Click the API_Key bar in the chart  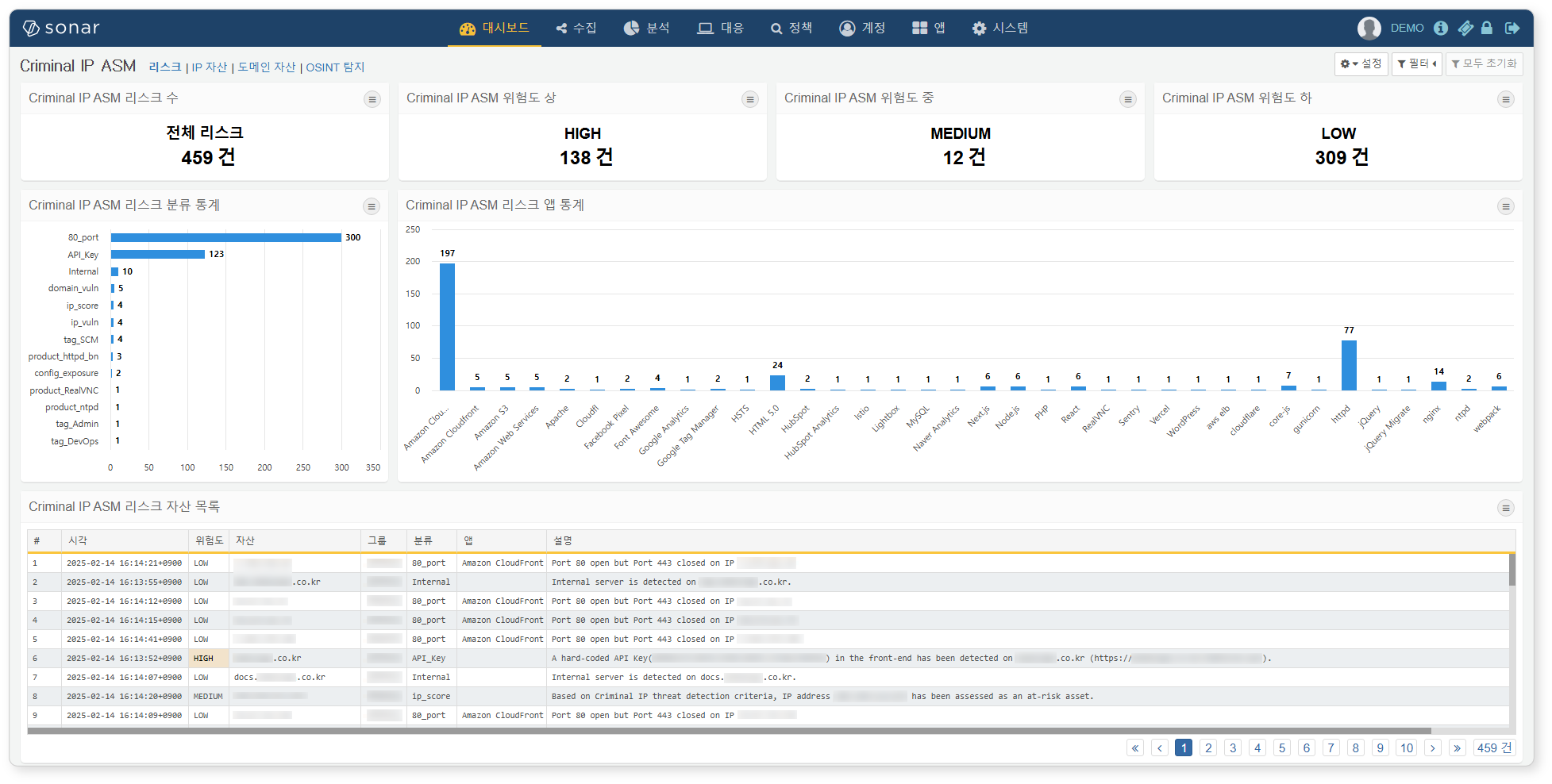(158, 254)
